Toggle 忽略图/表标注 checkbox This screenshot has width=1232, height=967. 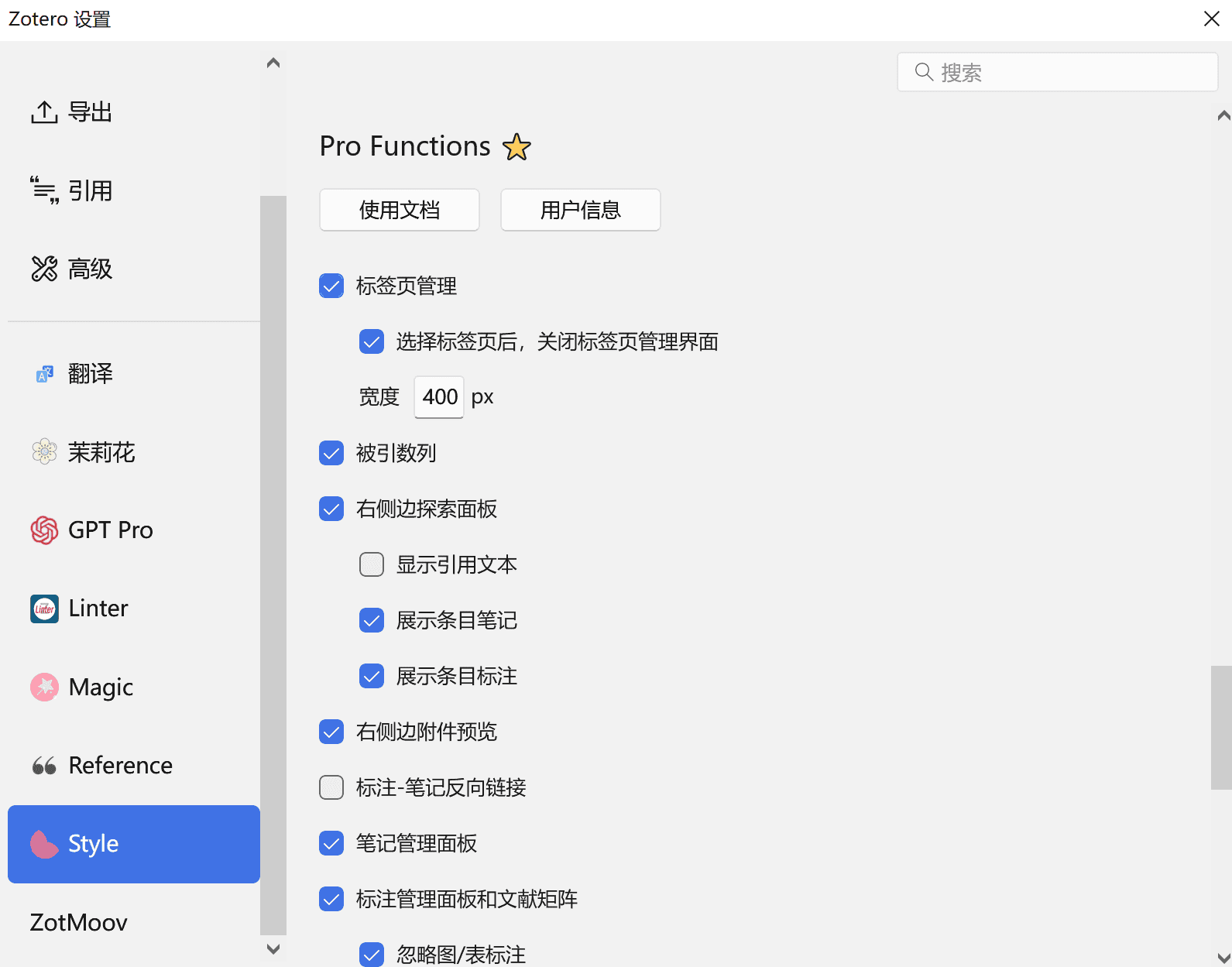372,955
